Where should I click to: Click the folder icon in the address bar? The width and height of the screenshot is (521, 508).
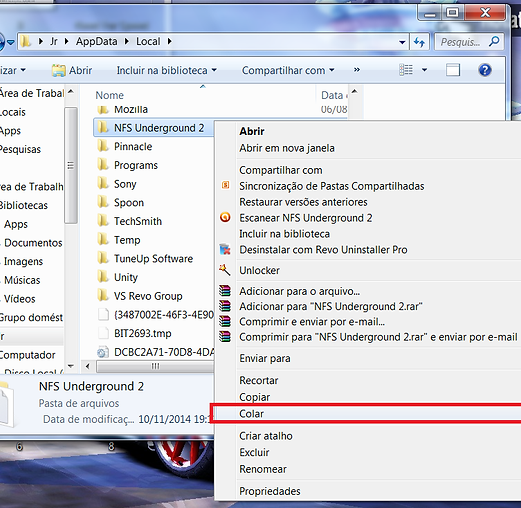pos(25,42)
